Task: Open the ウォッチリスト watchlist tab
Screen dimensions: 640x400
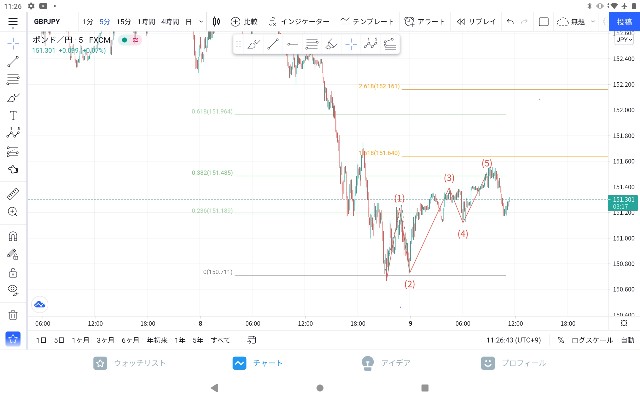Action: click(130, 363)
